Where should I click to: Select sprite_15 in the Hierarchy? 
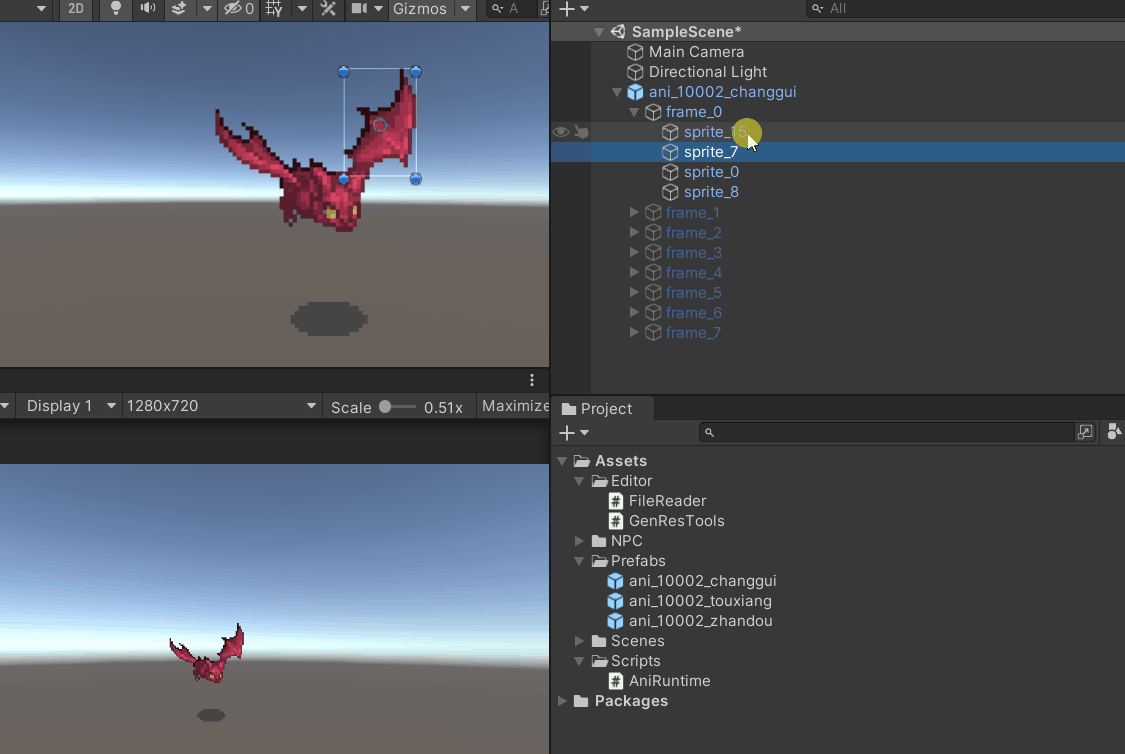tap(715, 132)
